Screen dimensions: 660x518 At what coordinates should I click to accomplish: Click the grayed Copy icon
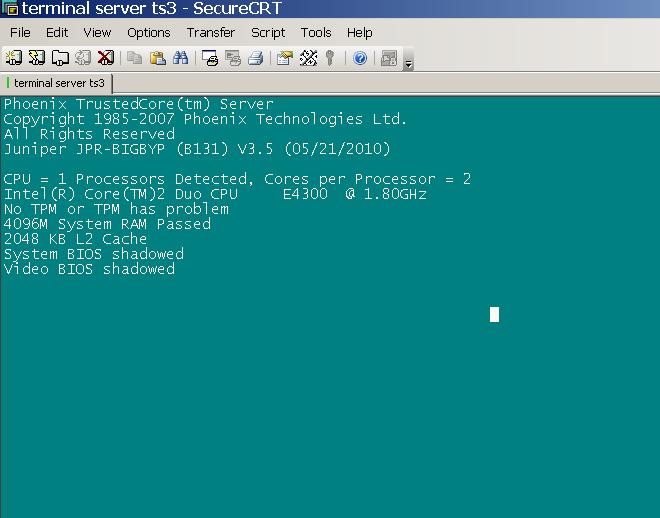(134, 58)
